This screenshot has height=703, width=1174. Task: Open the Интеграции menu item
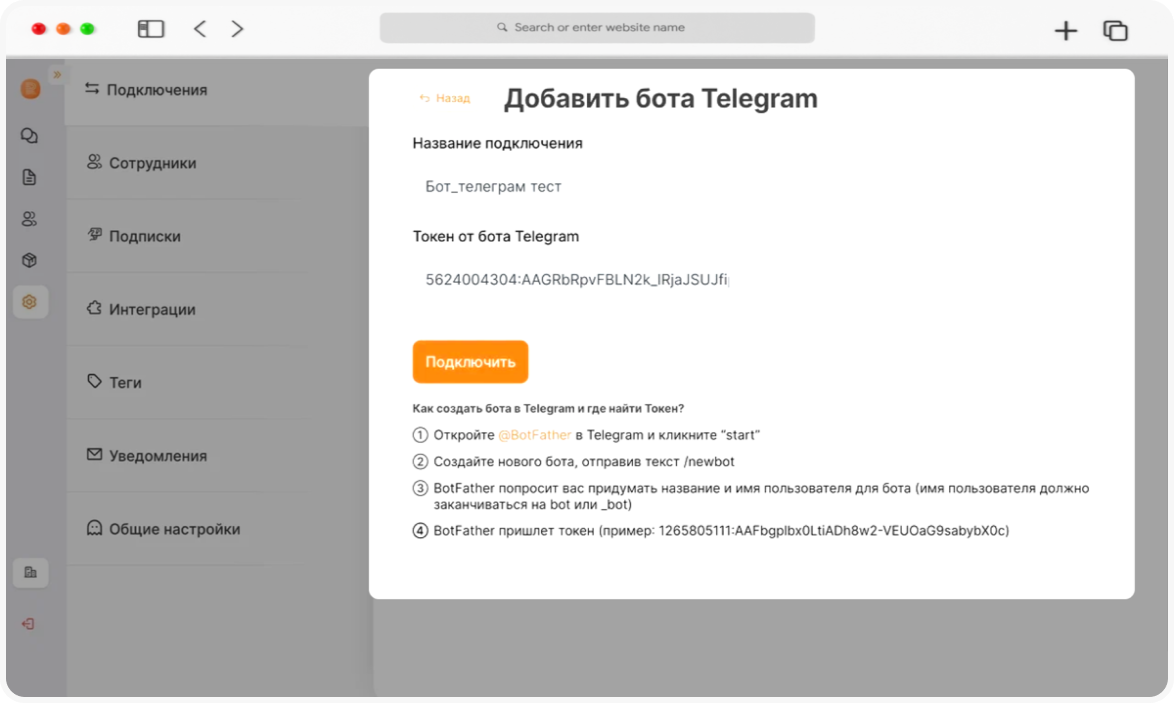coord(216,309)
